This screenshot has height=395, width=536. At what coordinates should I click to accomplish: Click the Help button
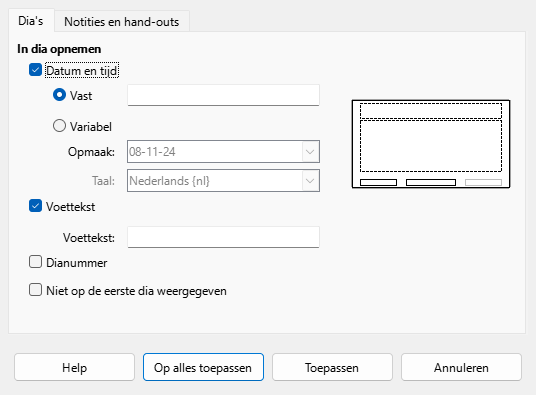[75, 367]
